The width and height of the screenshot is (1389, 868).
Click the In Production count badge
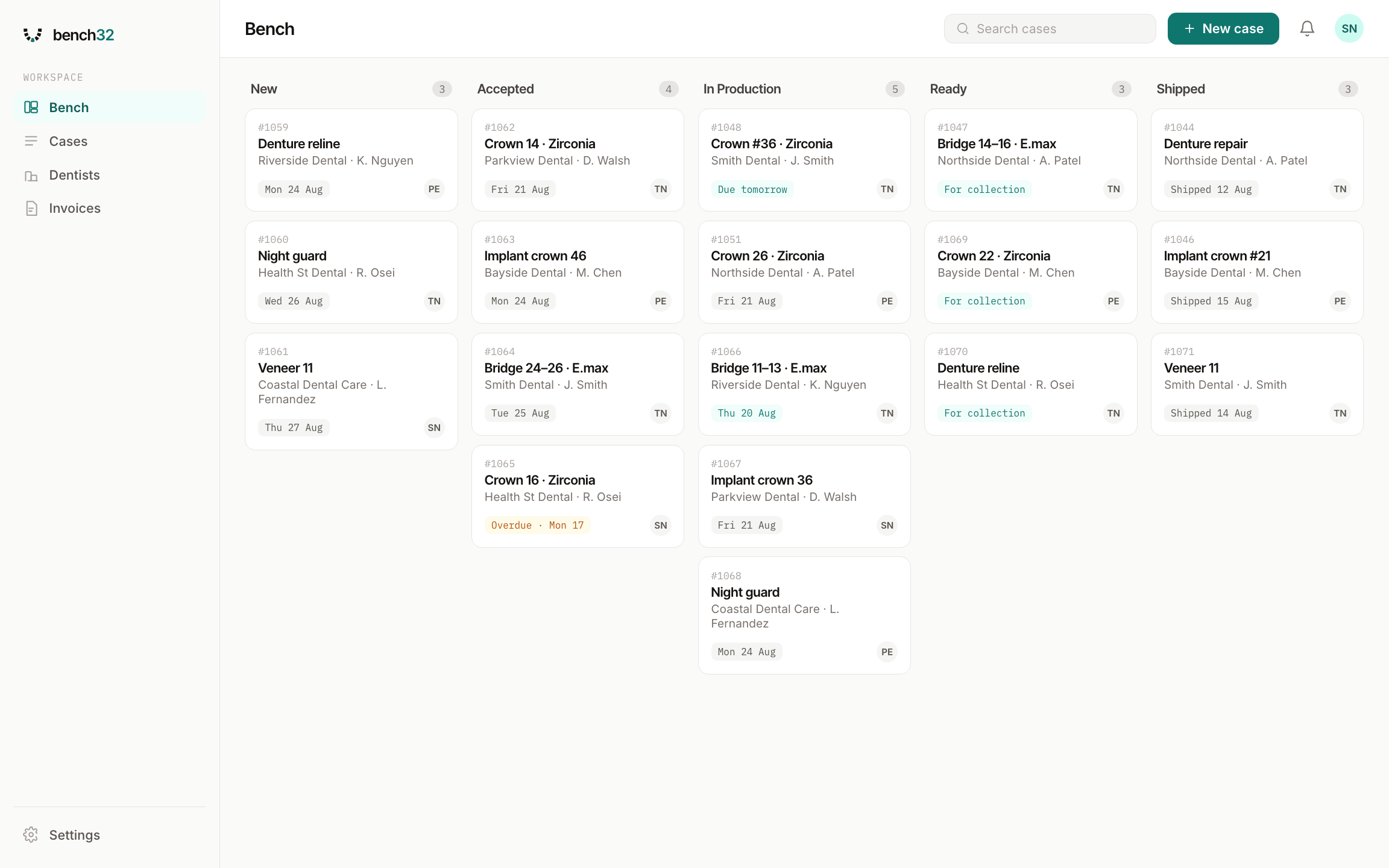tap(895, 89)
